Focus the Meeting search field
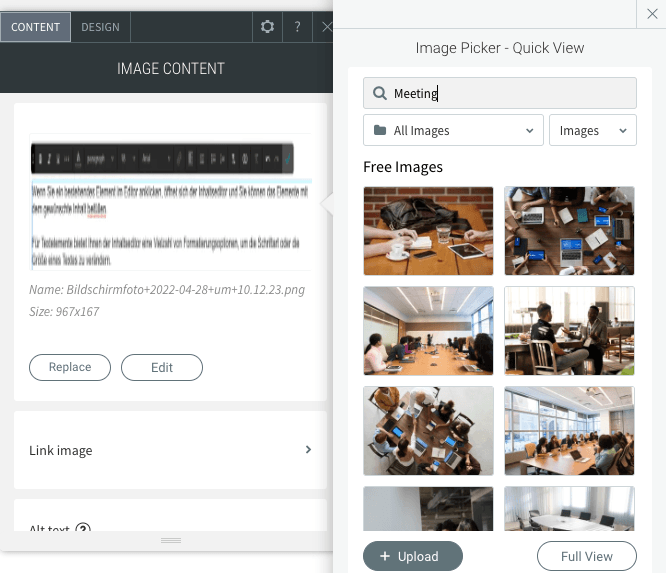Viewport: 666px width, 573px height. coord(500,93)
